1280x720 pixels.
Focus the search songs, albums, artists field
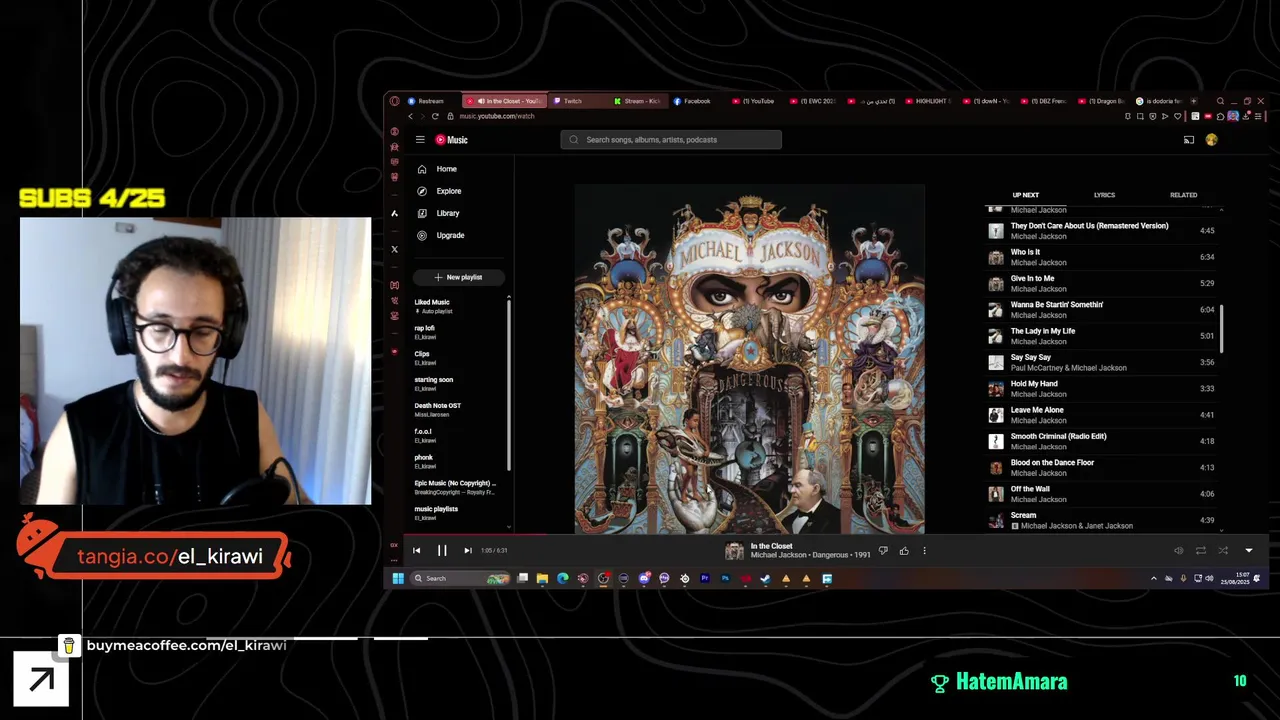[671, 140]
